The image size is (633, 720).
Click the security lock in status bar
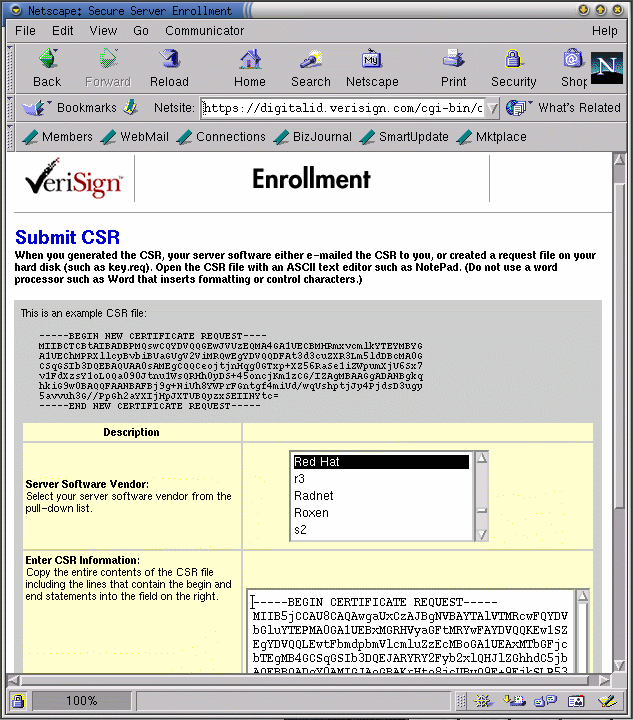tap(18, 701)
